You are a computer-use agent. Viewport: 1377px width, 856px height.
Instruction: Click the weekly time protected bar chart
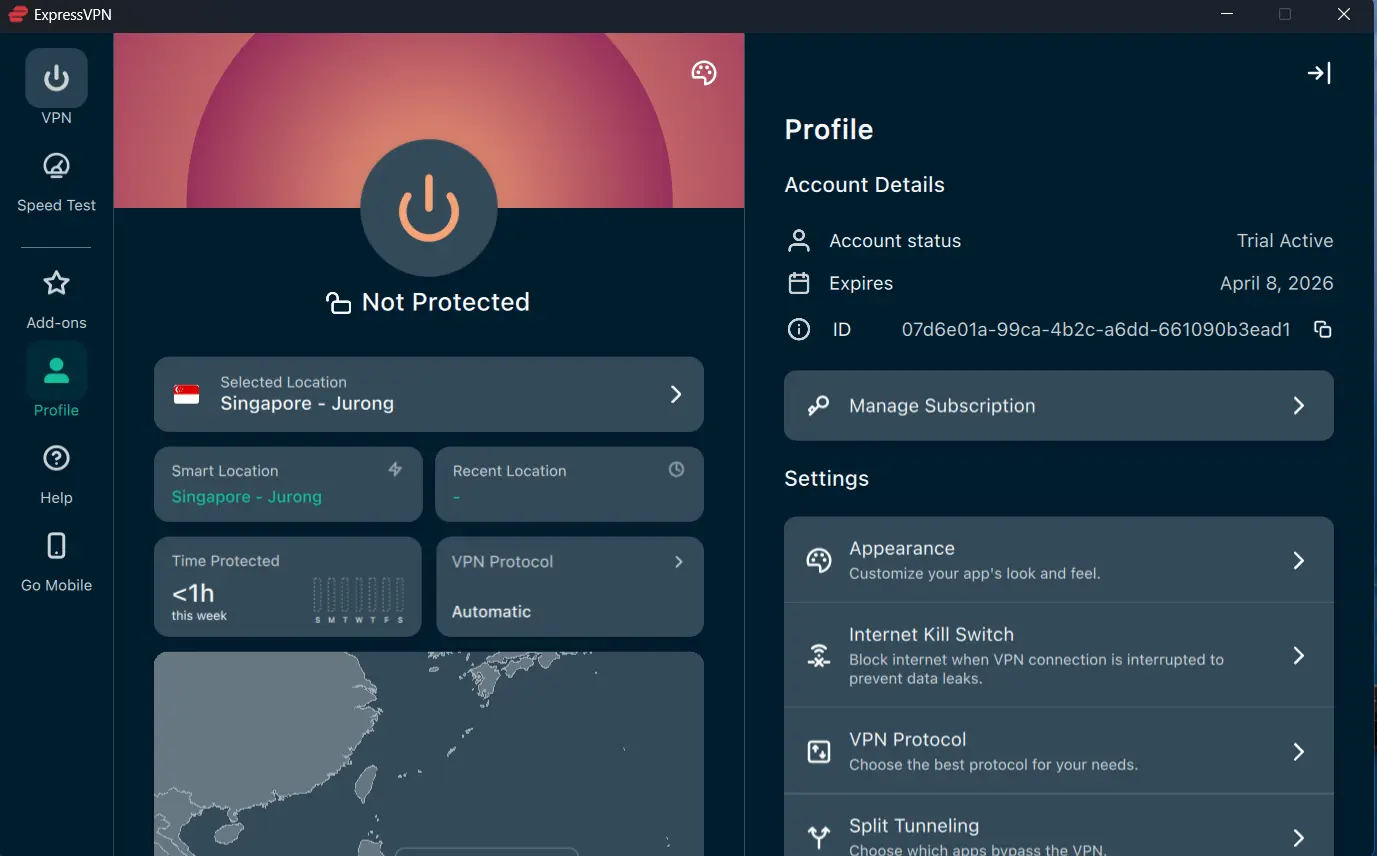click(359, 600)
